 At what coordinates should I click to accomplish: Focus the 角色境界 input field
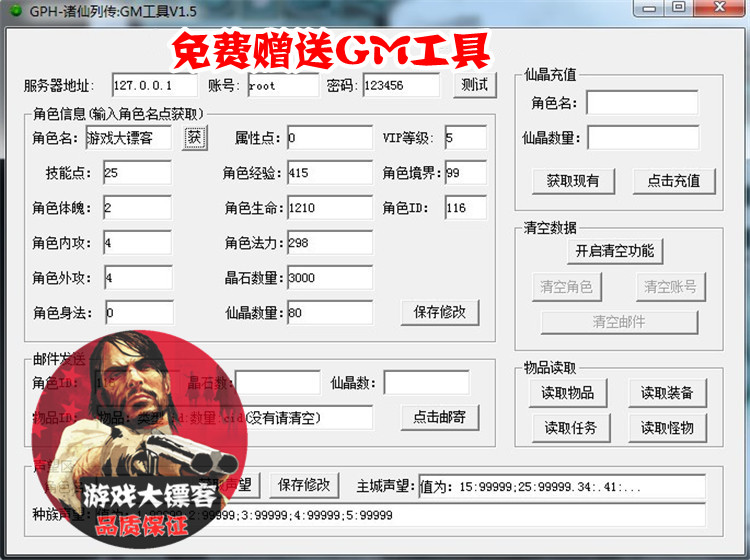465,173
